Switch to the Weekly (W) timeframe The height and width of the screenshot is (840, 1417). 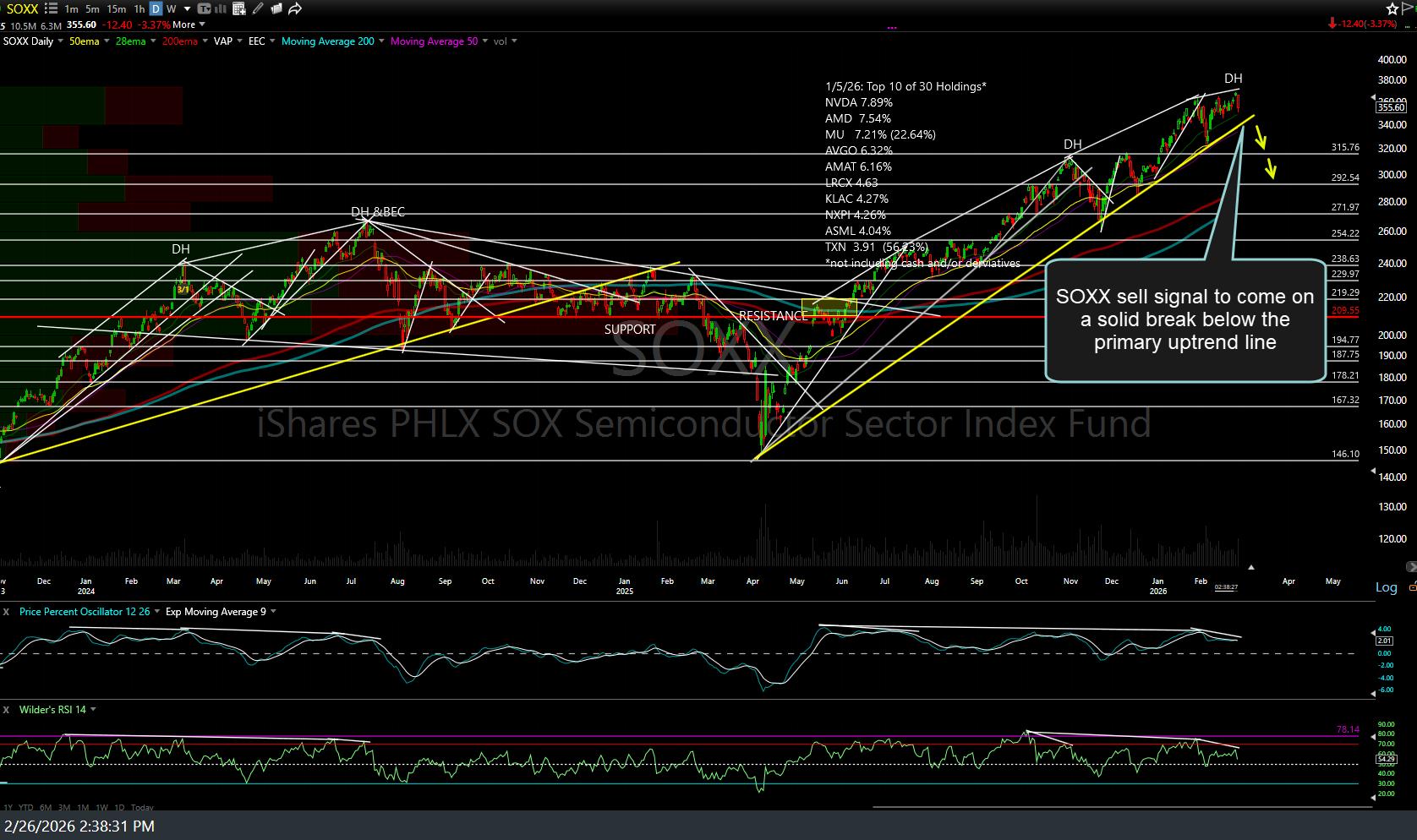172,9
